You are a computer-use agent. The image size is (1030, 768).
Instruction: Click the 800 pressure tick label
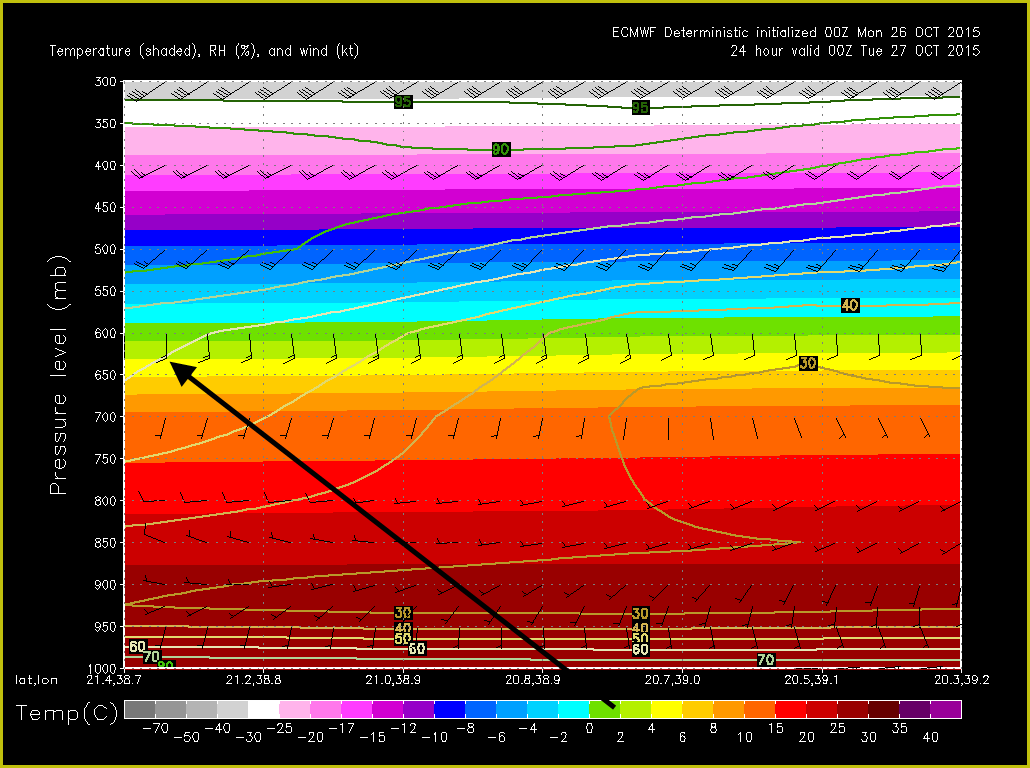pyautogui.click(x=105, y=501)
